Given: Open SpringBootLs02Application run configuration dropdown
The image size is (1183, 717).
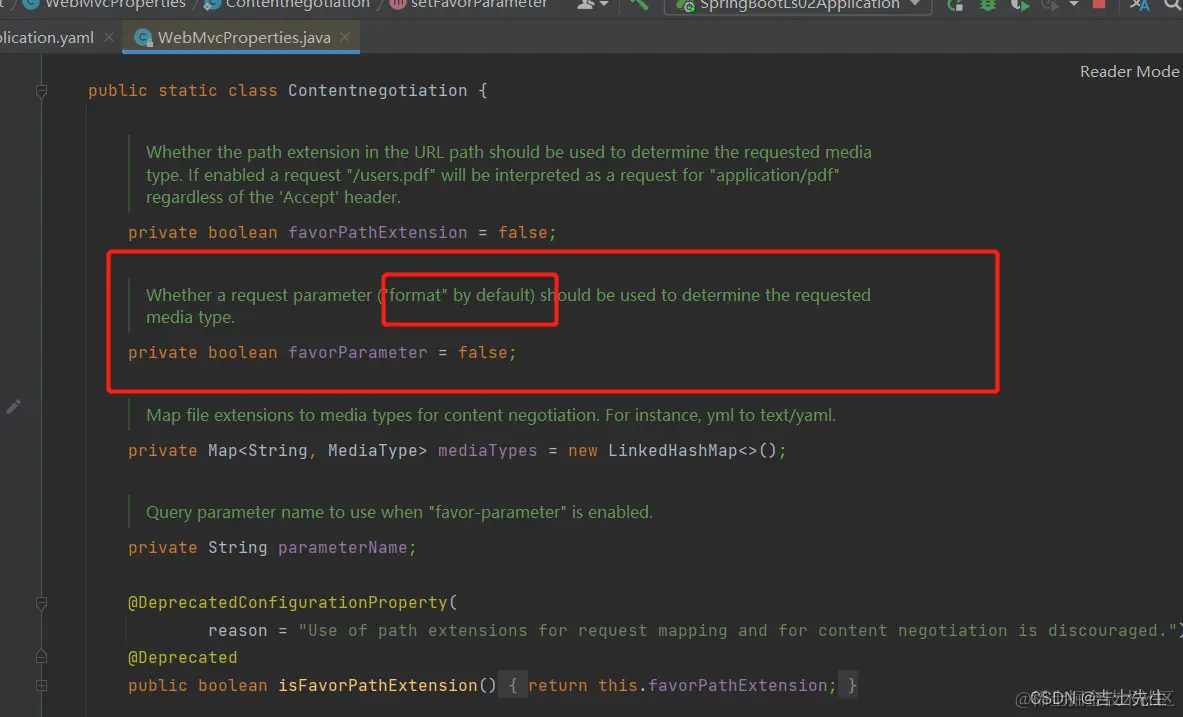Looking at the screenshot, I should 797,5.
